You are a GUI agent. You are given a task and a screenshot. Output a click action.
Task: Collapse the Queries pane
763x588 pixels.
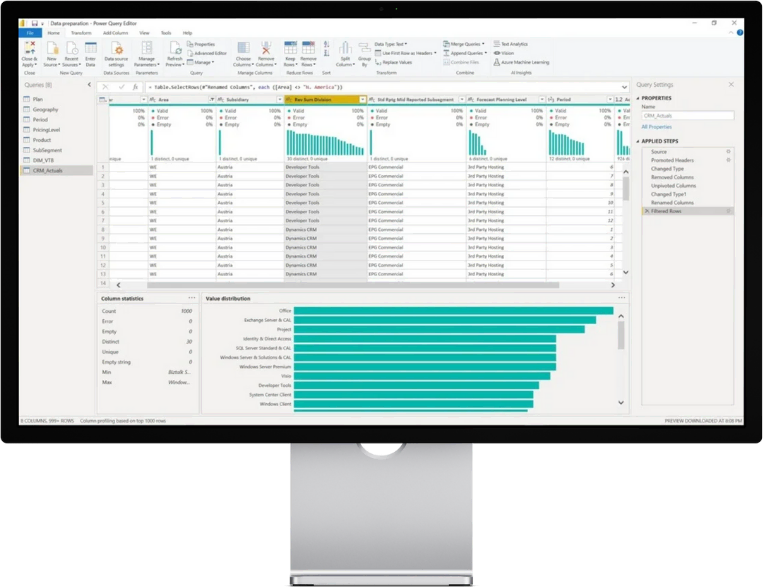coord(89,85)
